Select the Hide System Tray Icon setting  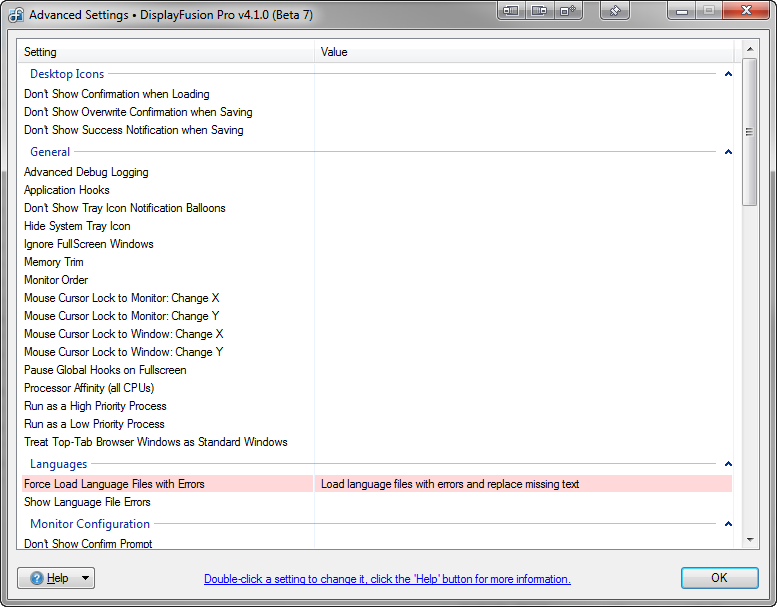click(x=77, y=226)
